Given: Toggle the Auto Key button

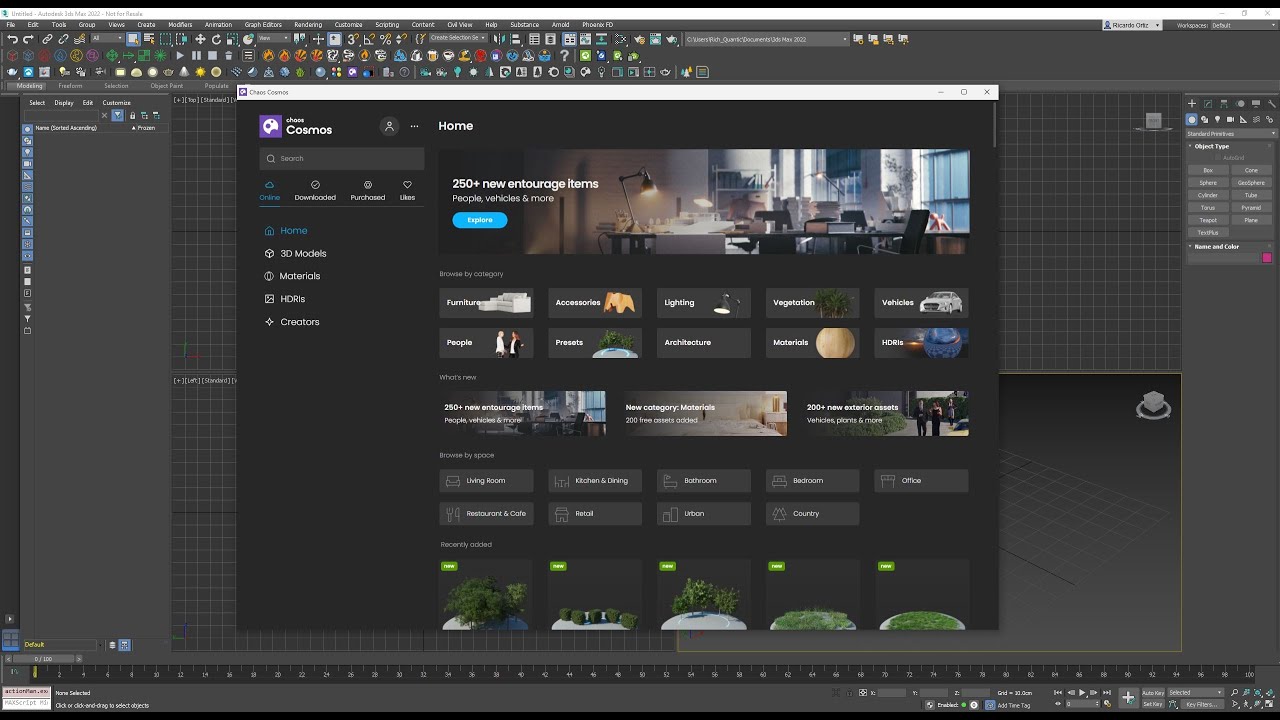Looking at the screenshot, I should point(1153,693).
